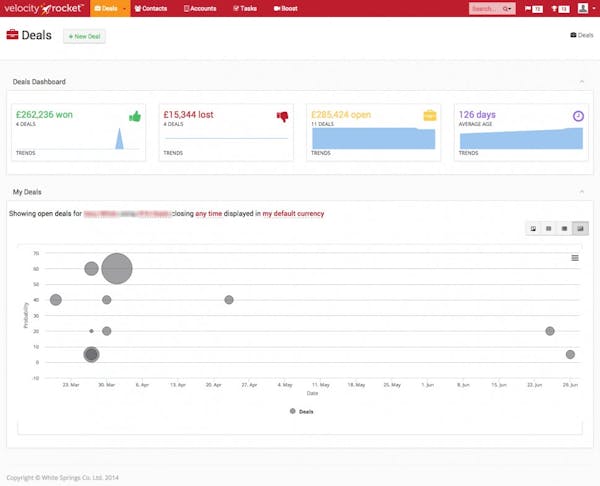Click the green thumbs-up won icon
The width and height of the screenshot is (600, 486).
(135, 116)
